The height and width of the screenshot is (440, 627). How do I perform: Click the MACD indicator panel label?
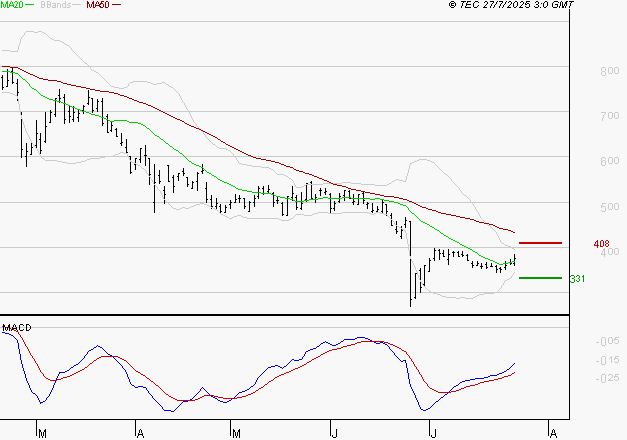tap(17, 328)
